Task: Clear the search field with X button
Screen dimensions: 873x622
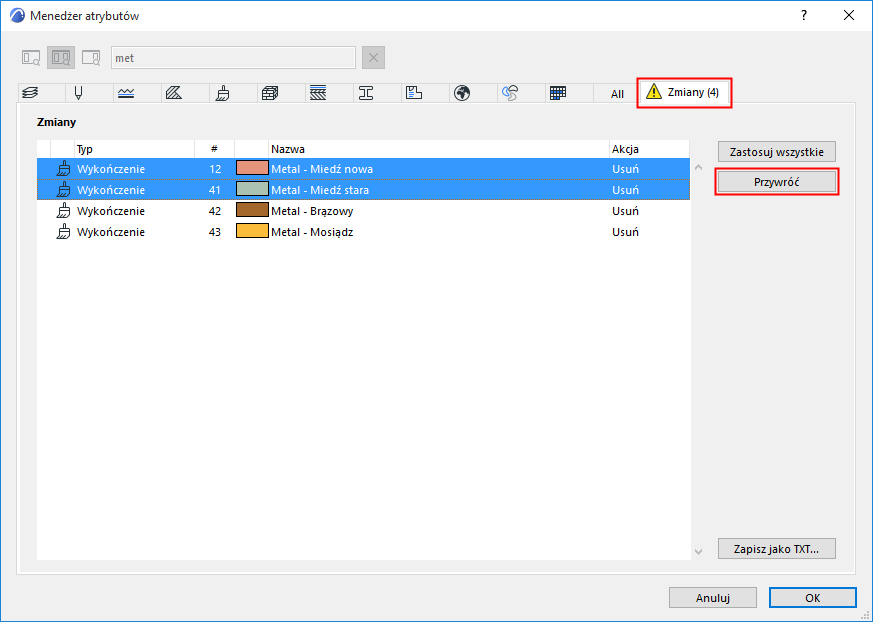Action: 374,58
